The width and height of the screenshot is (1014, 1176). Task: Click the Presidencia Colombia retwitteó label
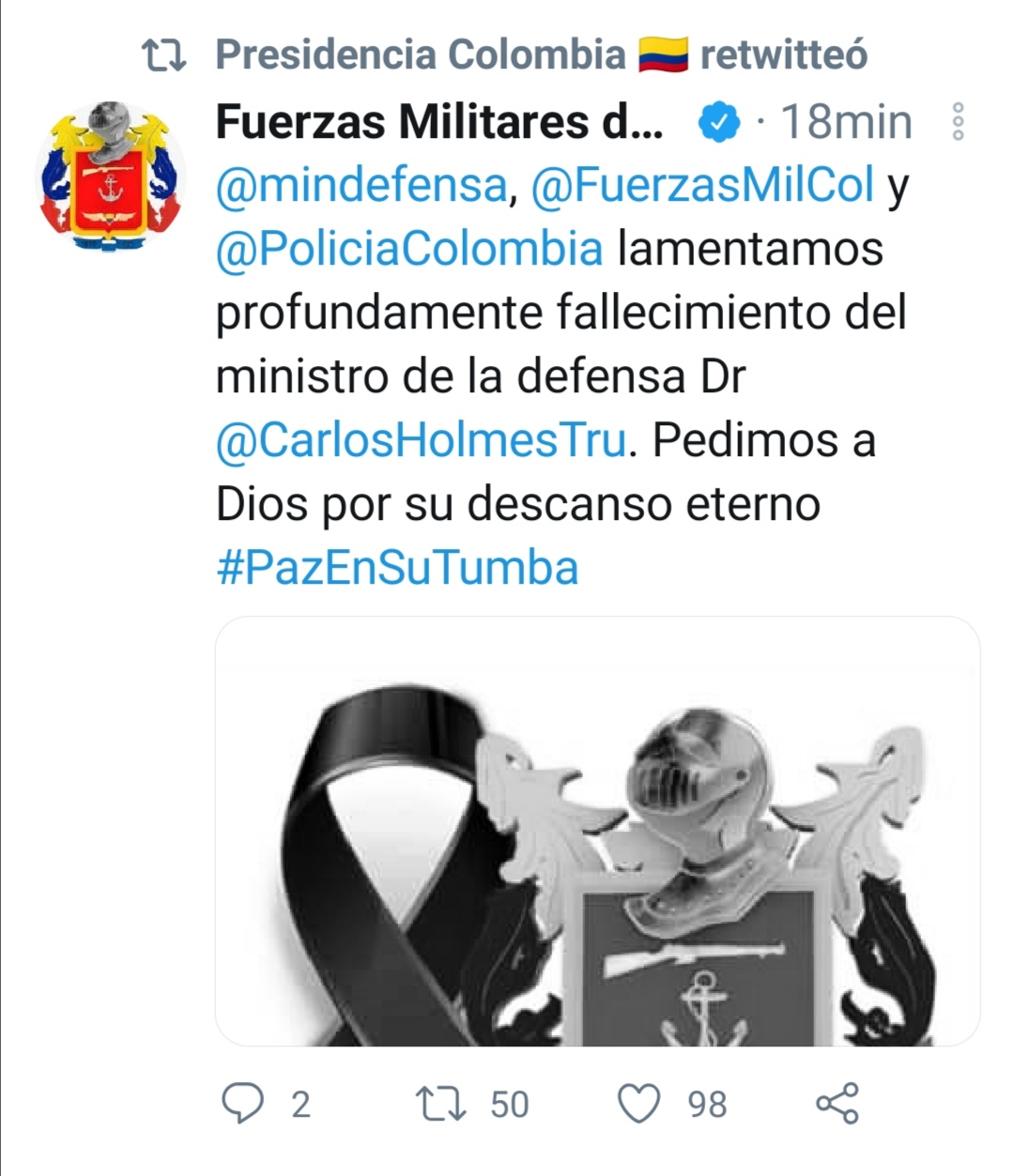541,54
